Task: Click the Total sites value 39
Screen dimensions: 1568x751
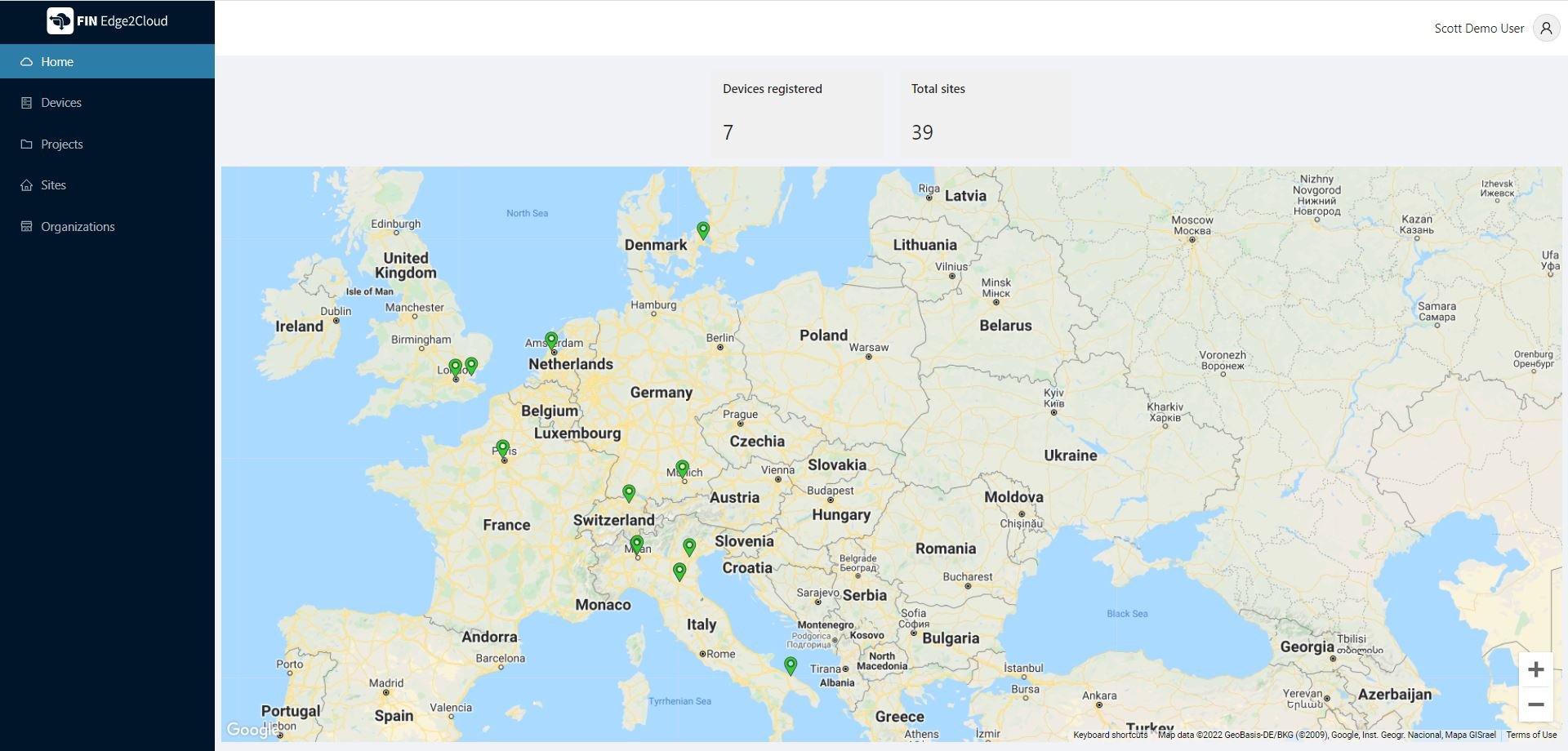Action: click(922, 132)
